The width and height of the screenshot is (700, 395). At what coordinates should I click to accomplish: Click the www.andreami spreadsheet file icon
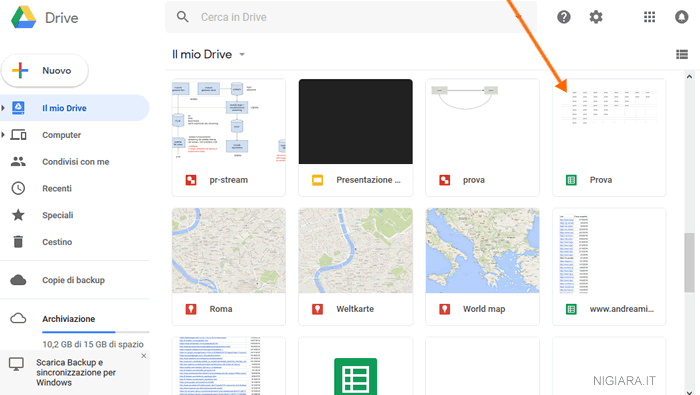571,309
